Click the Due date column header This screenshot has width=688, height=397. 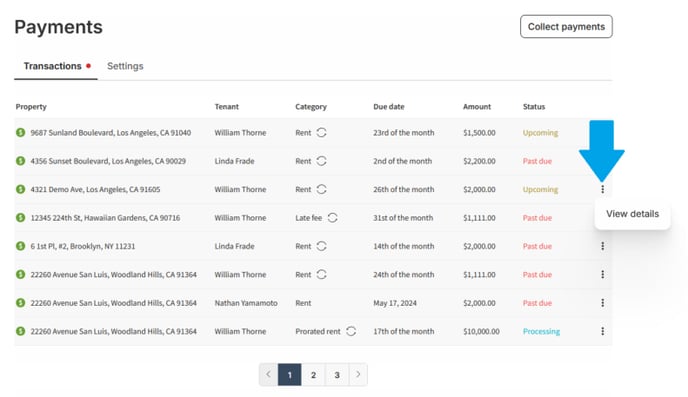pos(389,107)
